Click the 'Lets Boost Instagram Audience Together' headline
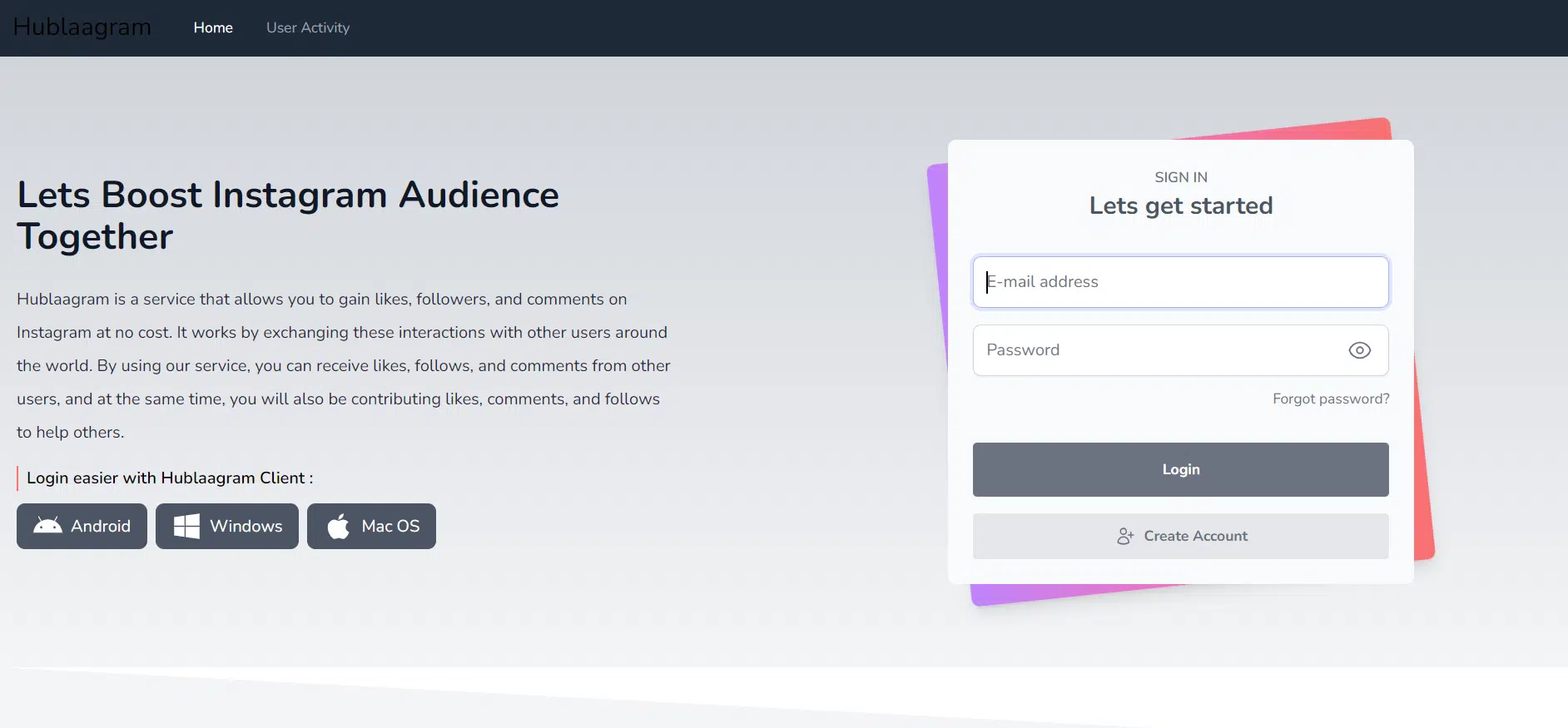Viewport: 1568px width, 728px height. [288, 215]
